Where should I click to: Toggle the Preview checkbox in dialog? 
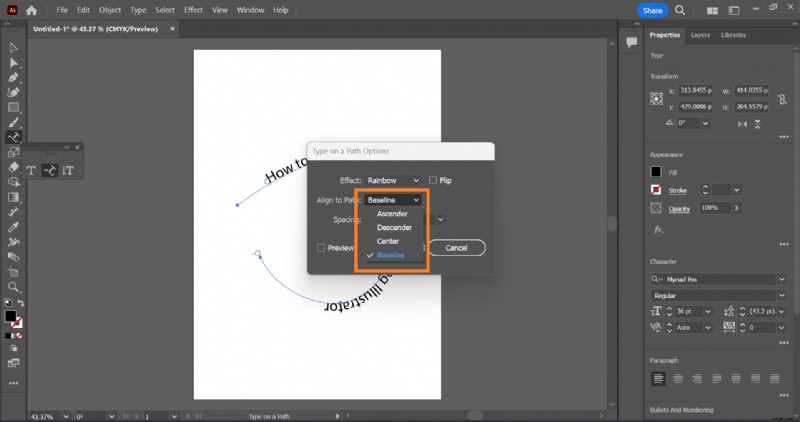(x=321, y=248)
